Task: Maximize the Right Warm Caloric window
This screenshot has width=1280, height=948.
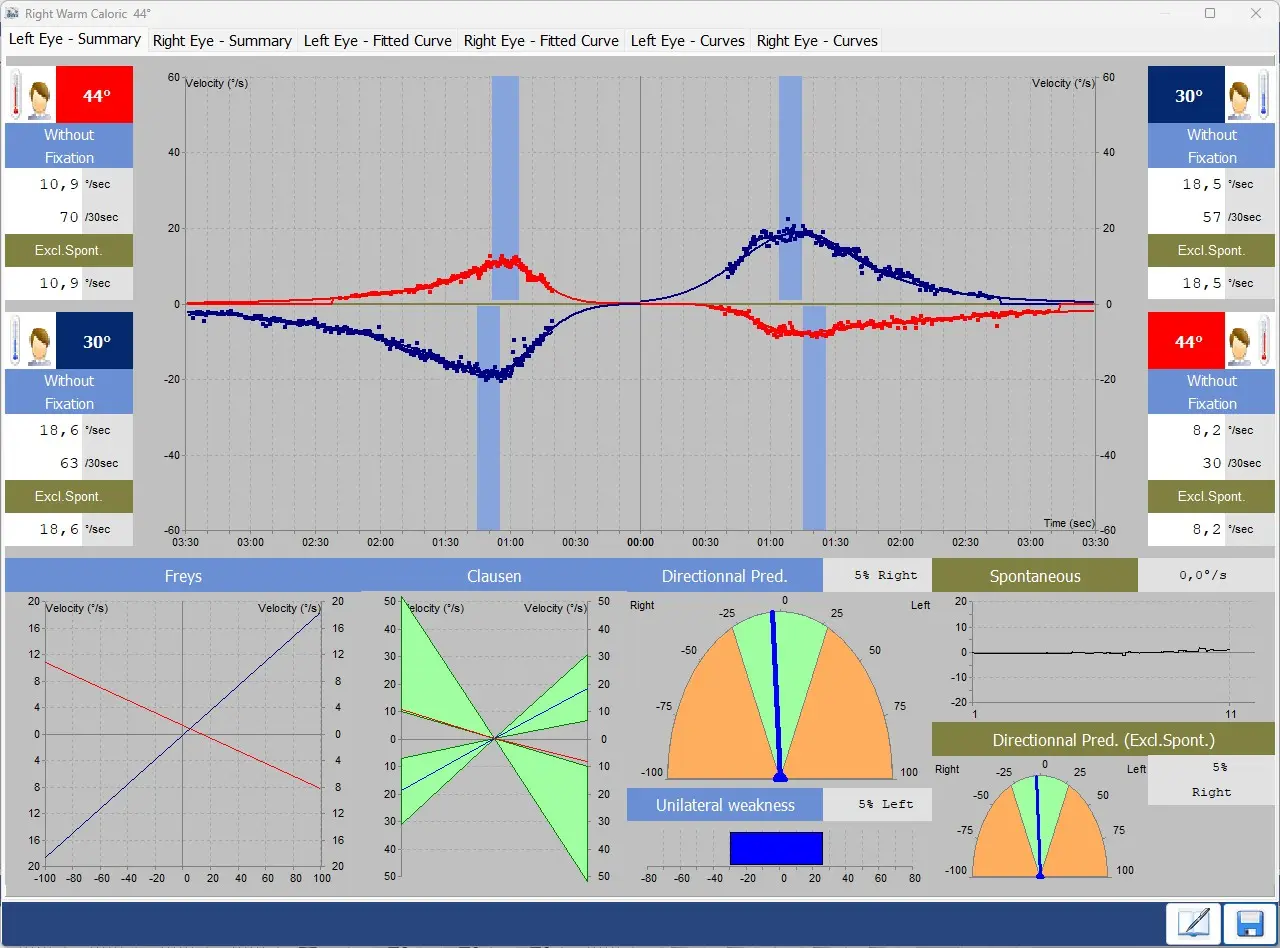Action: (1210, 14)
